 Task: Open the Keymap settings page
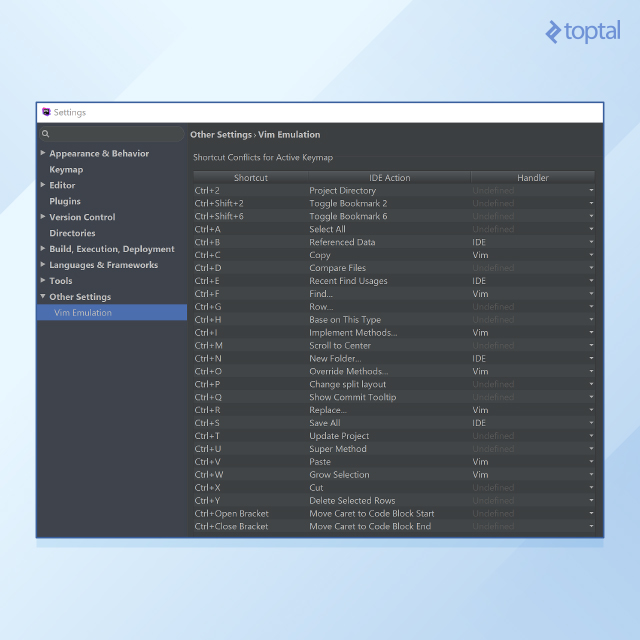[66, 169]
